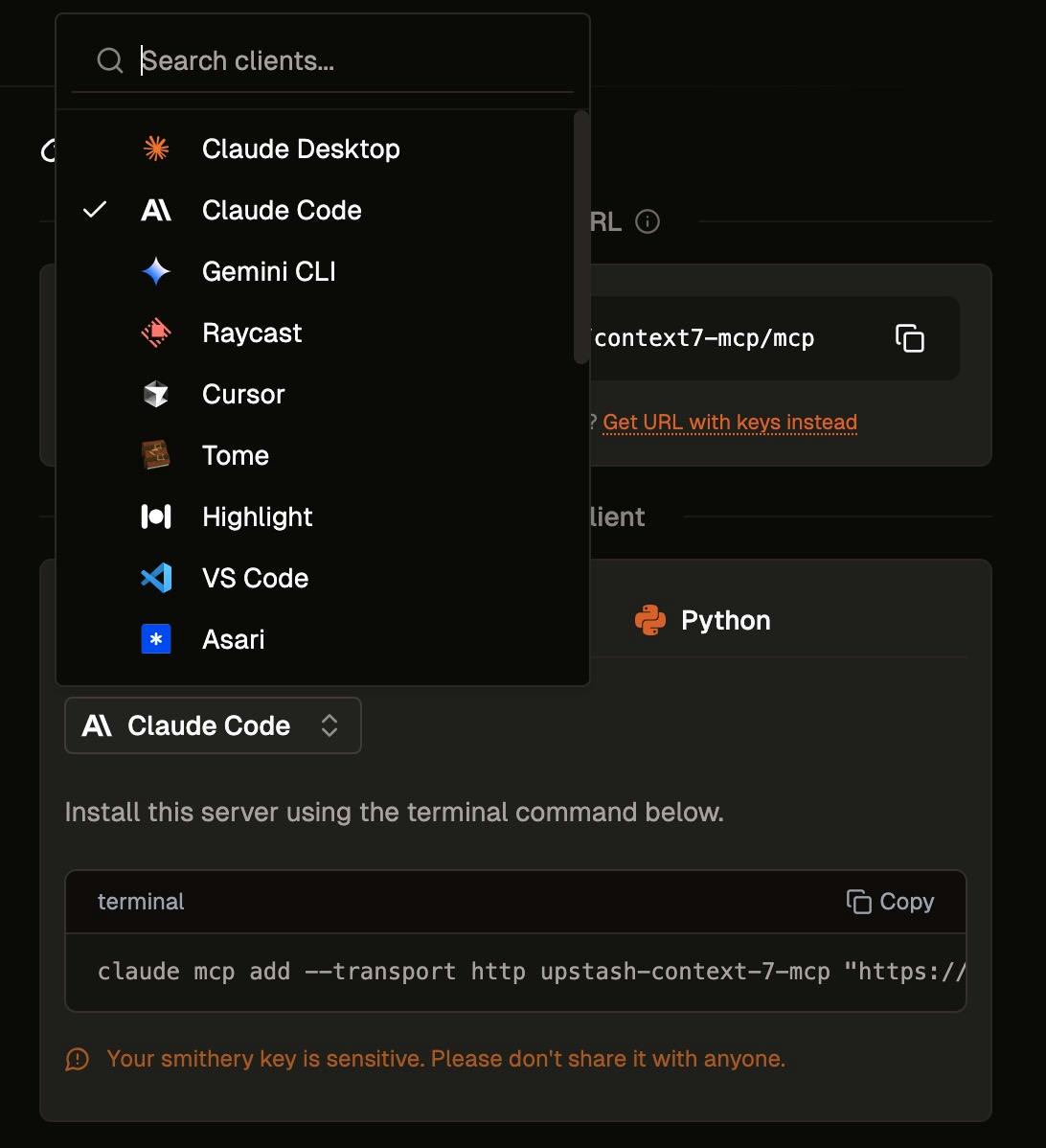The width and height of the screenshot is (1046, 1148).
Task: Copy the terminal install command
Action: [x=891, y=902]
